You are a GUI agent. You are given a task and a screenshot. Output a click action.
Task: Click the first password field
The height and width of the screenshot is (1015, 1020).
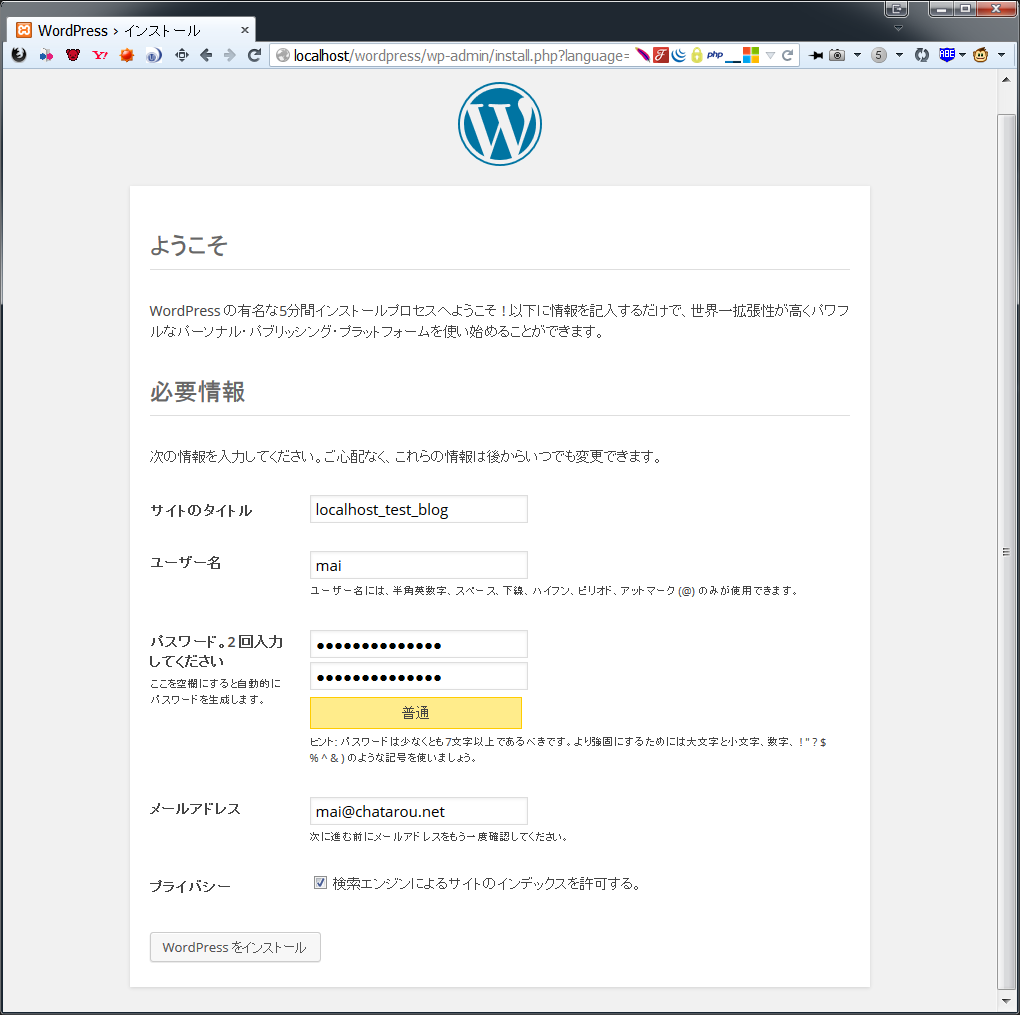(418, 644)
